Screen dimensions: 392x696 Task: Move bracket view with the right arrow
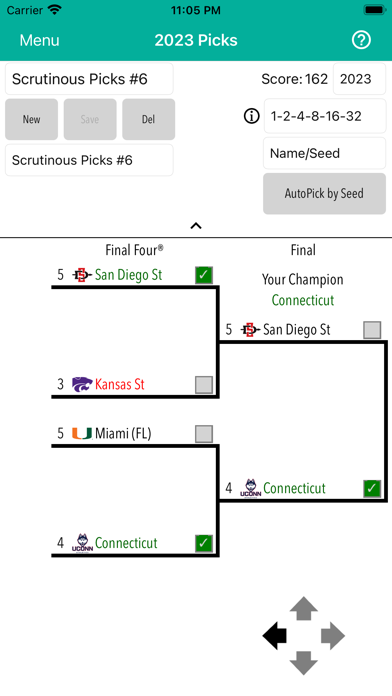point(333,636)
